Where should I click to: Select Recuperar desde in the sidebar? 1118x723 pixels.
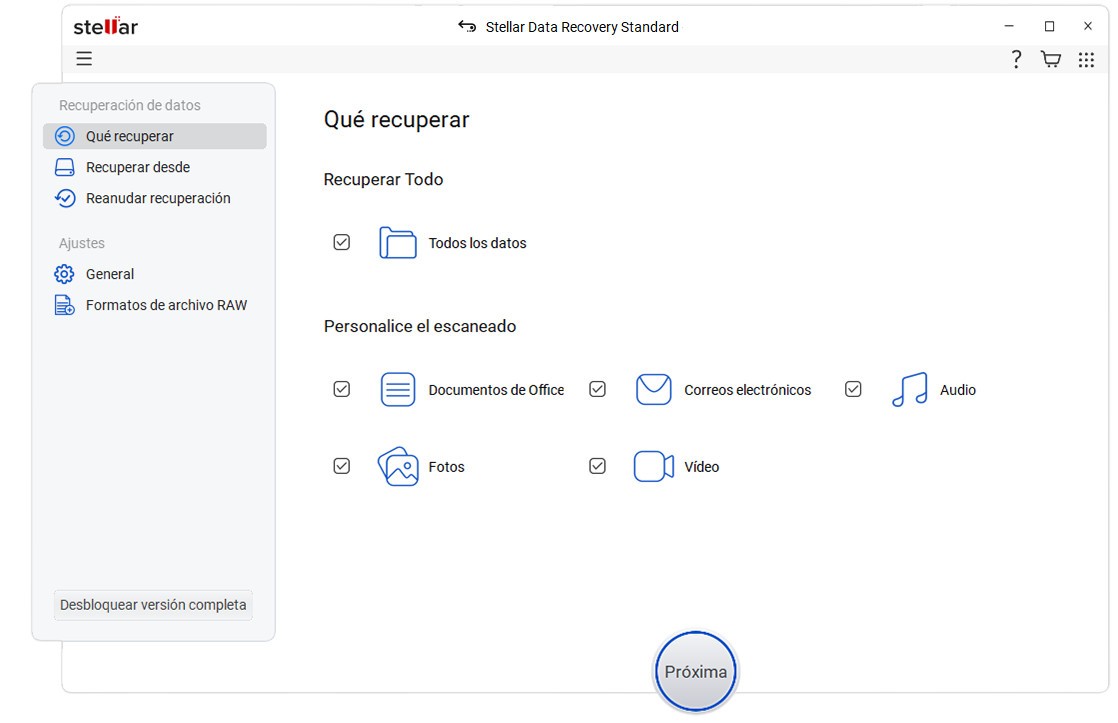137,167
